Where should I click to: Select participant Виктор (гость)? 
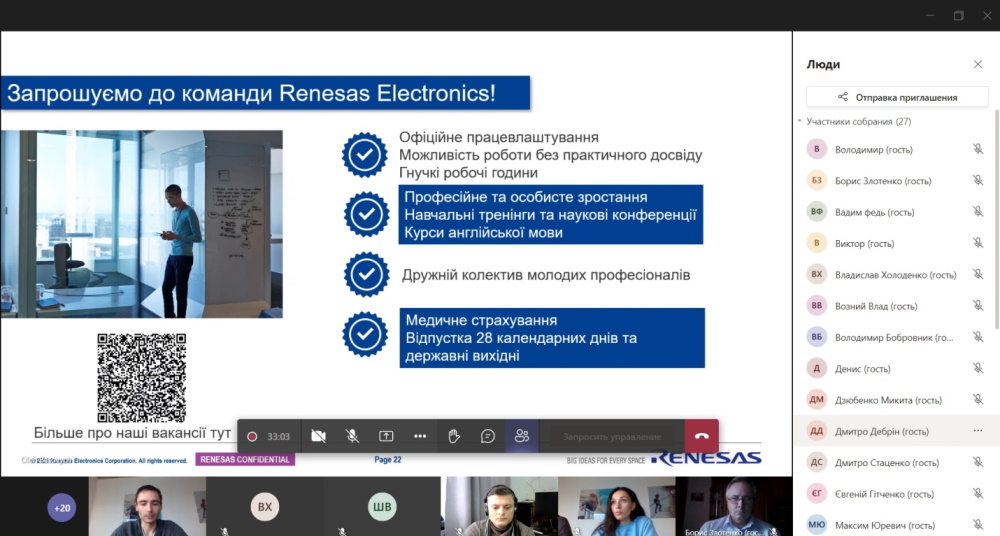coord(894,243)
